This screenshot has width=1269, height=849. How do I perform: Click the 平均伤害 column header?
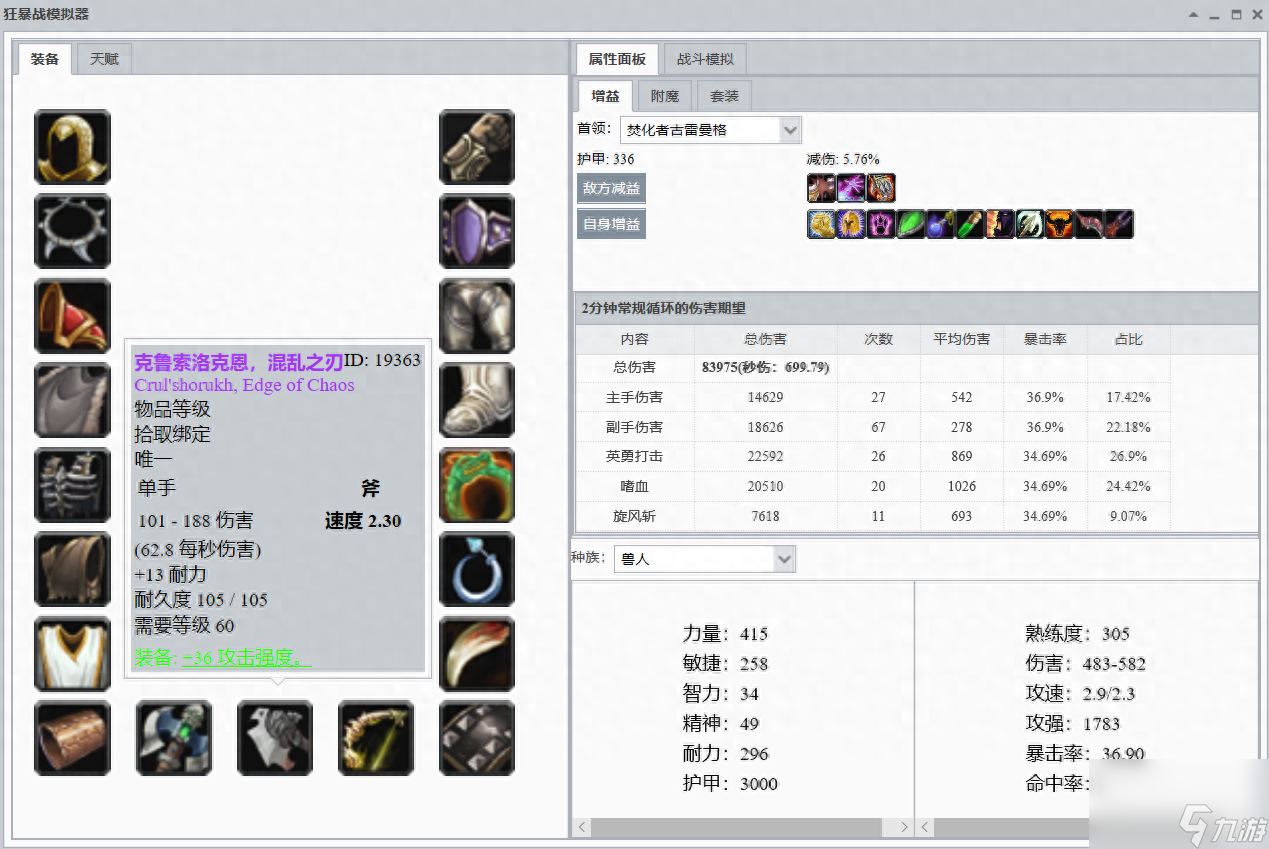pyautogui.click(x=962, y=340)
